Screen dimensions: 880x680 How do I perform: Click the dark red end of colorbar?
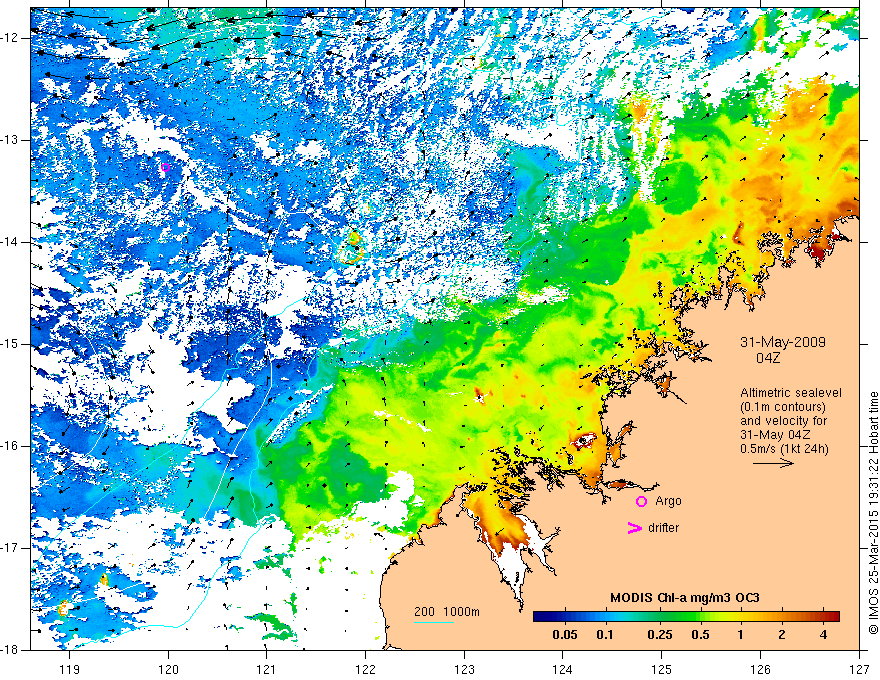tap(832, 617)
